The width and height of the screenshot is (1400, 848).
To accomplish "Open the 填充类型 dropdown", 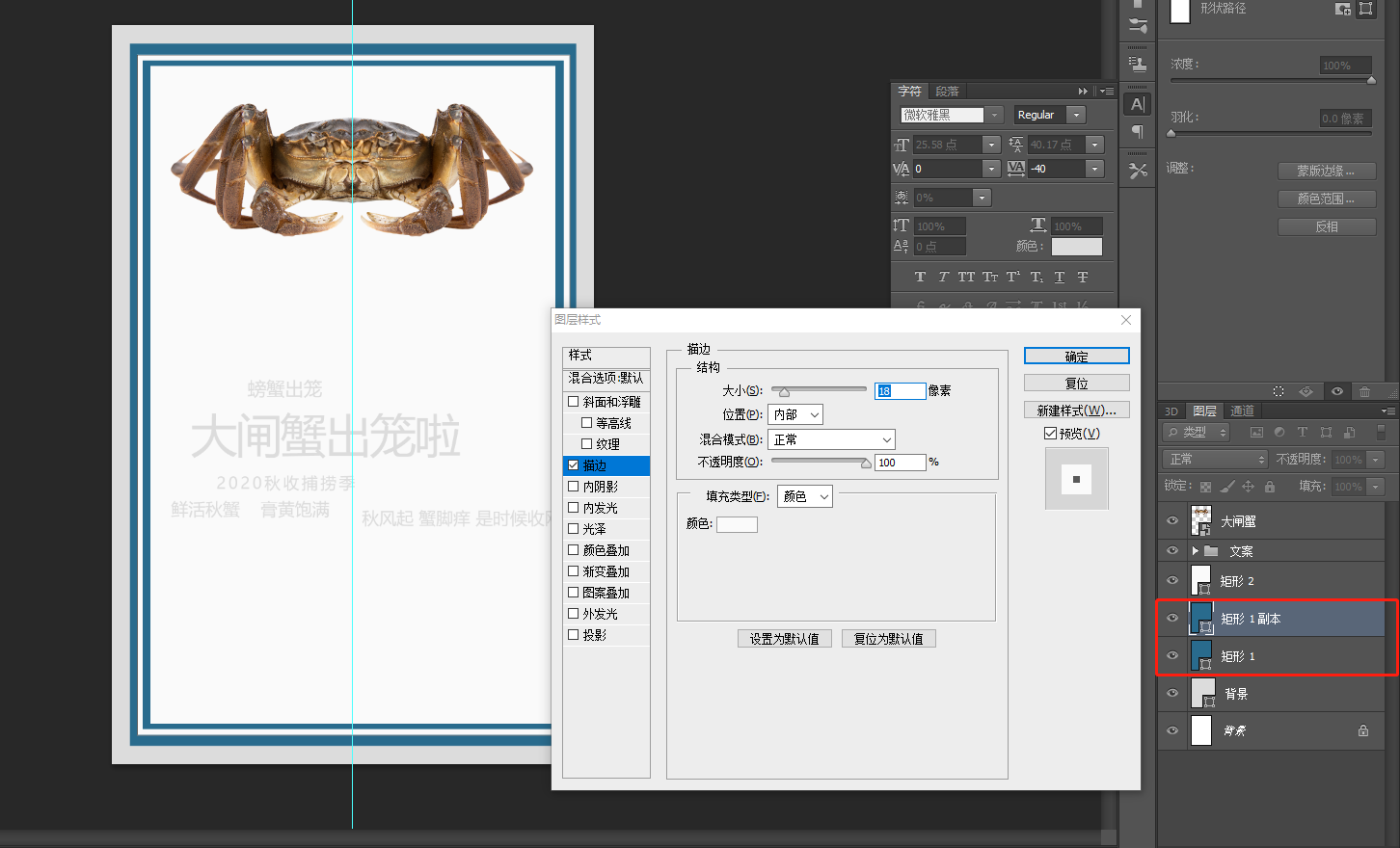I will coord(805,497).
